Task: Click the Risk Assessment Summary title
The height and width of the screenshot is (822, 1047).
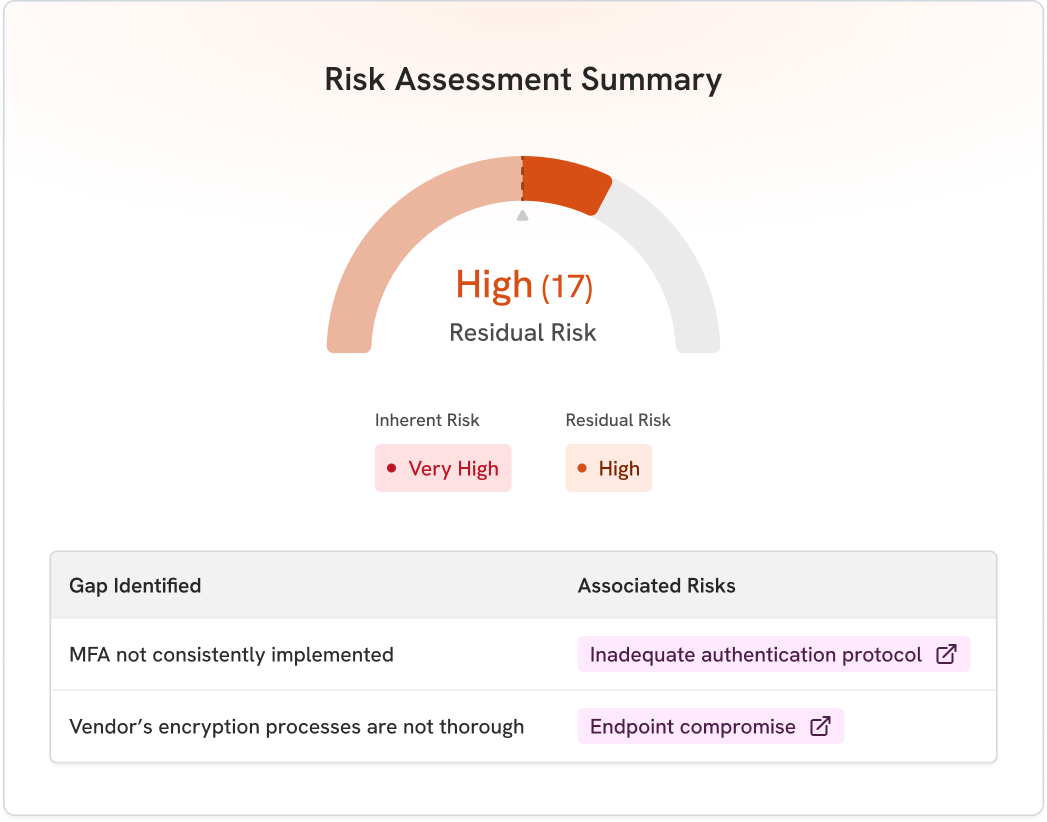Action: 523,79
